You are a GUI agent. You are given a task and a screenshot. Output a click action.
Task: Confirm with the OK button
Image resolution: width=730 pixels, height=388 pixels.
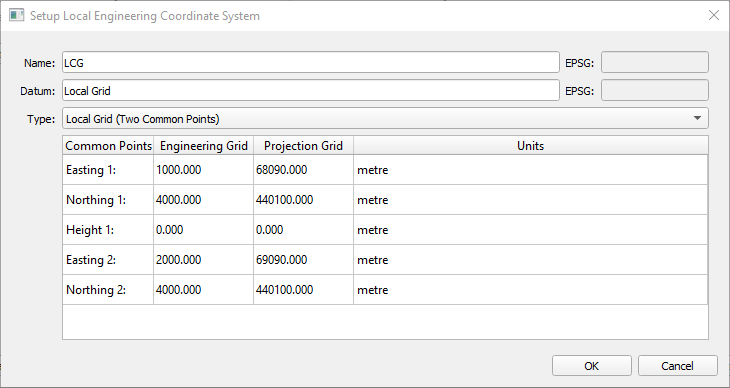pos(592,366)
